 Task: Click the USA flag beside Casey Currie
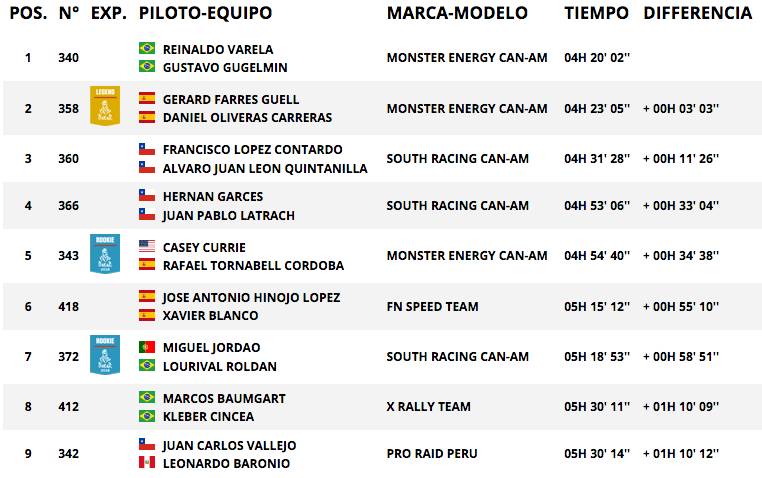(x=147, y=246)
